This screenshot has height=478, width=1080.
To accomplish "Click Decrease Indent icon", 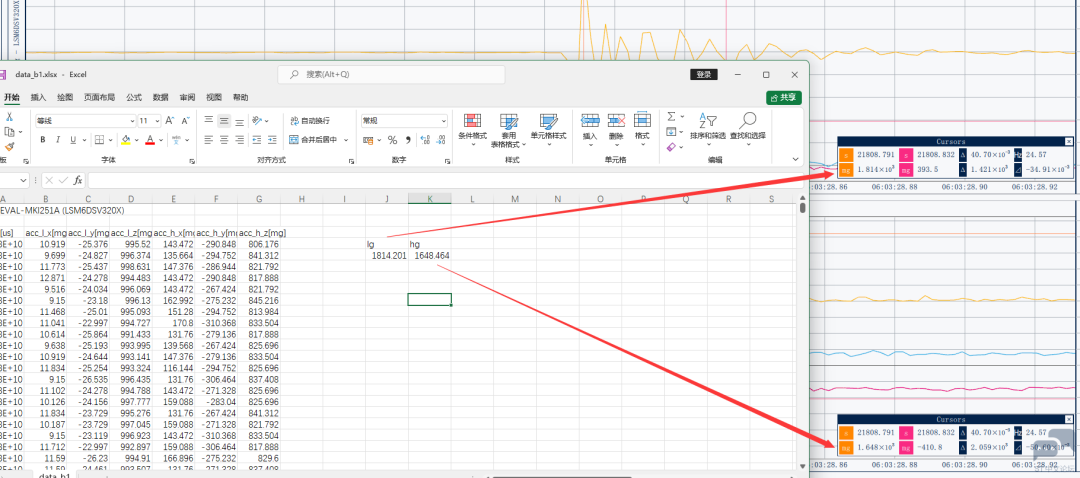I will point(257,140).
